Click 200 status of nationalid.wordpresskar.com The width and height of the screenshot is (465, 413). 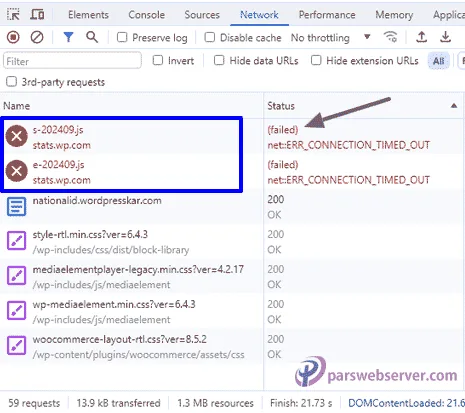276,199
